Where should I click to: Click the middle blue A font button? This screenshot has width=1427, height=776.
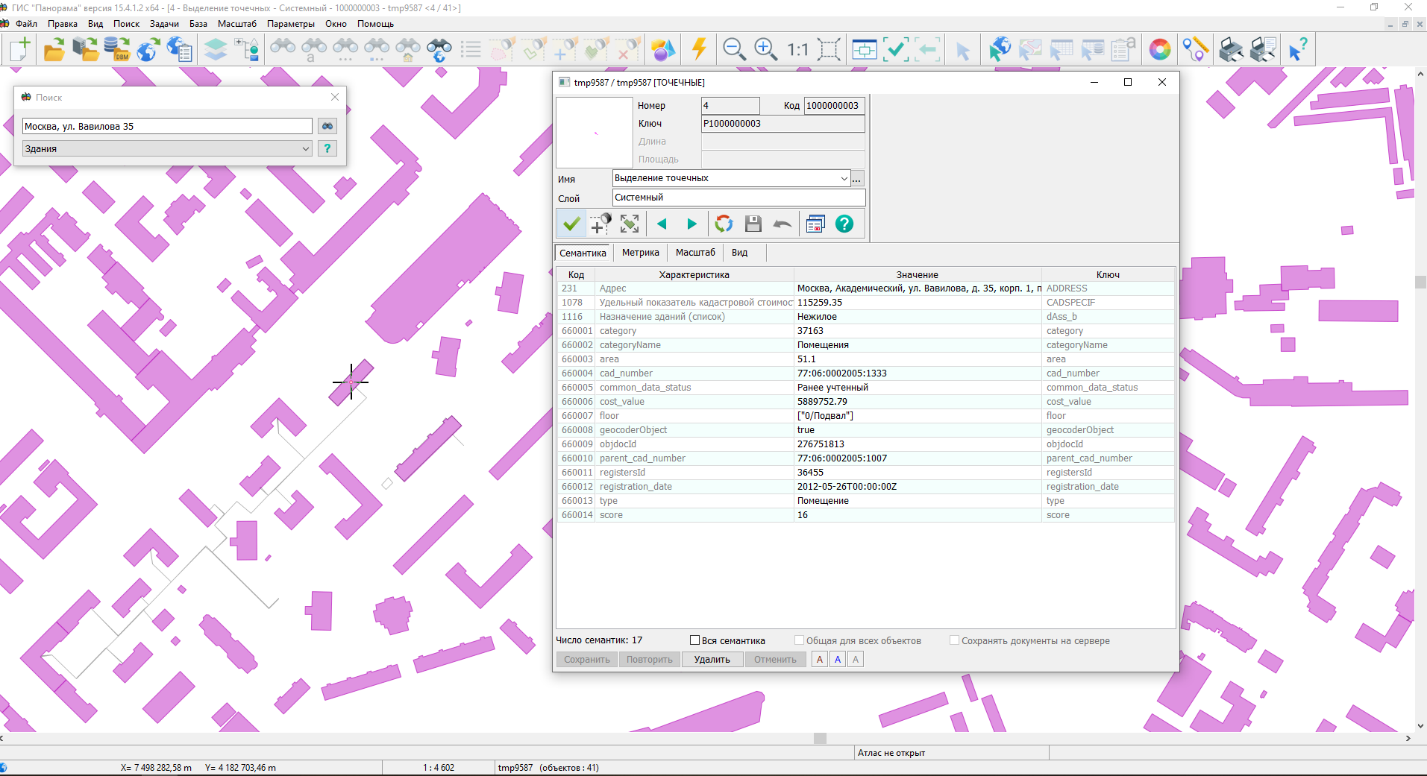[837, 660]
